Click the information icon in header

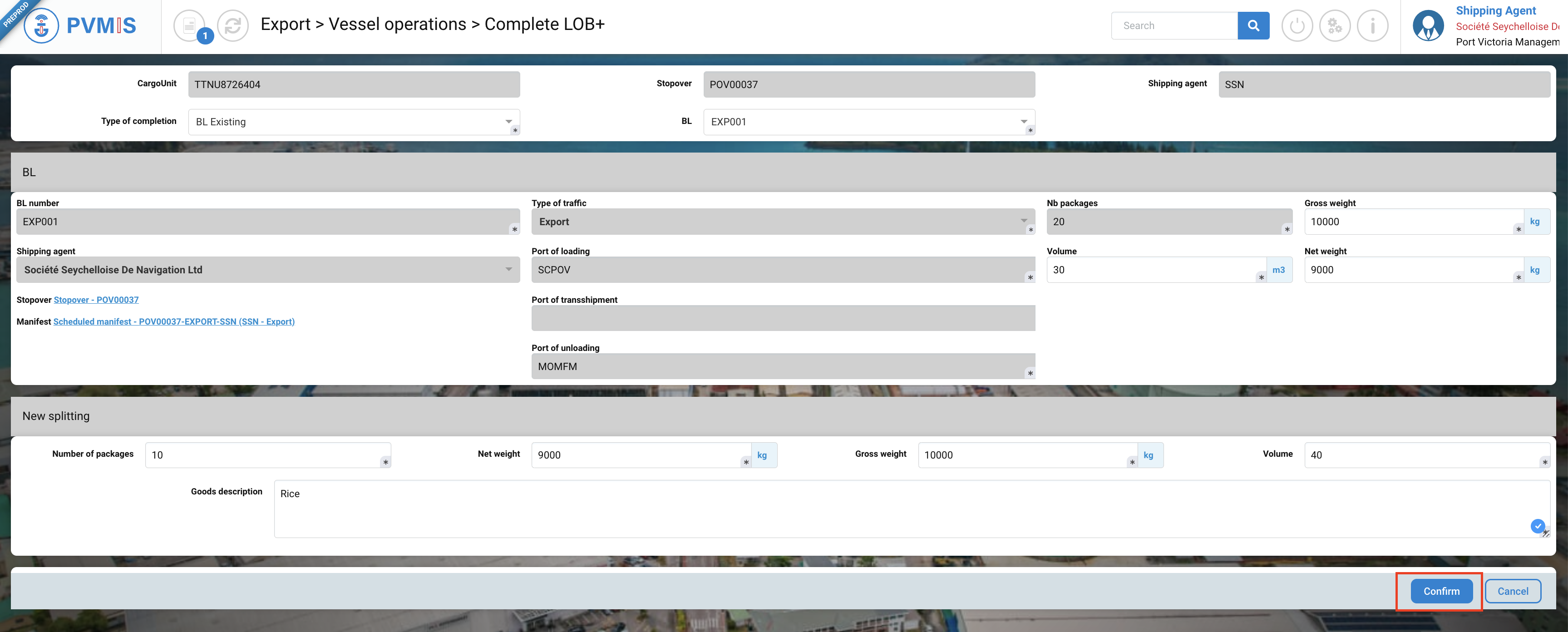pos(1372,25)
